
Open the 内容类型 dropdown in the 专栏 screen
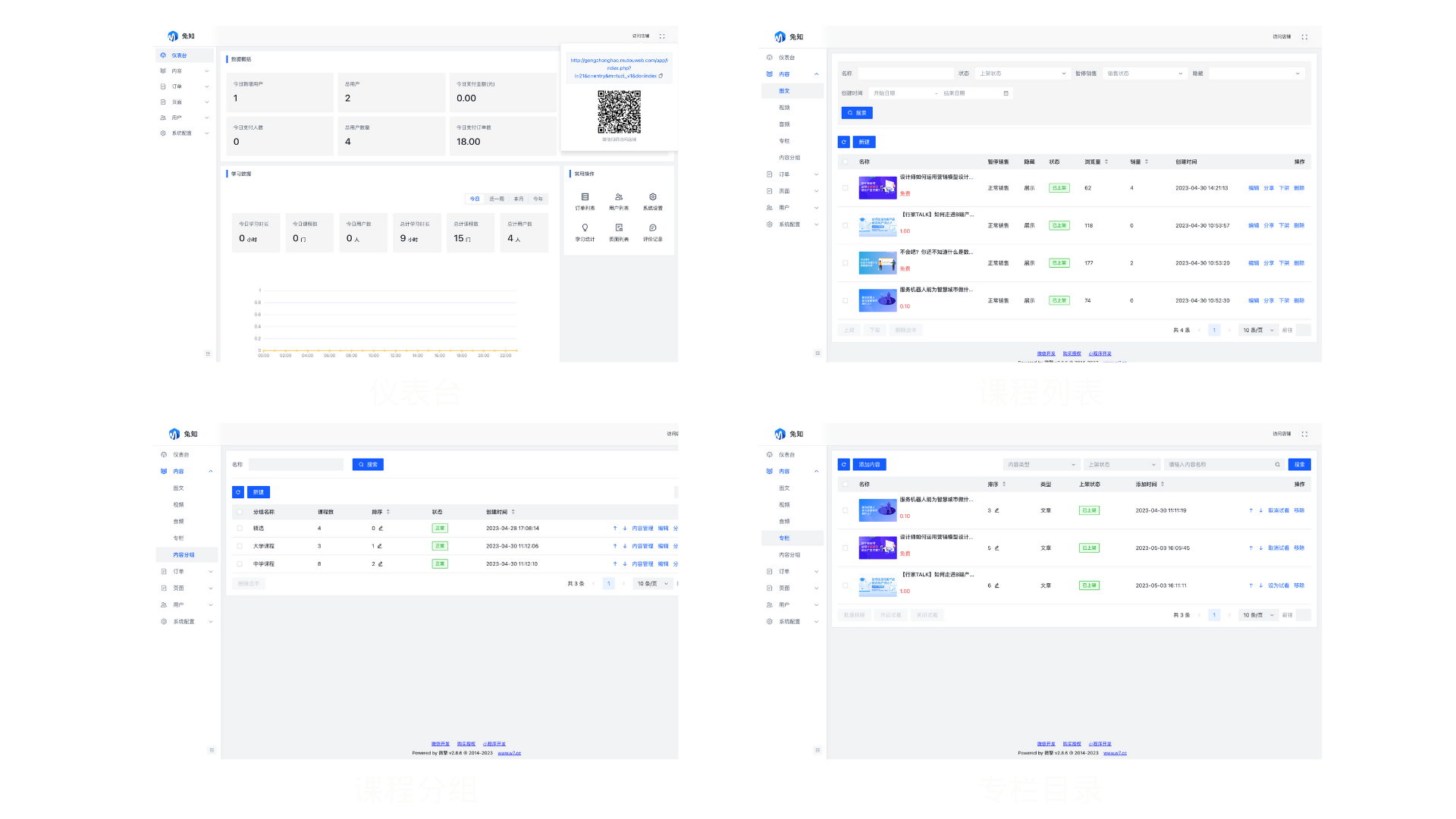click(x=1041, y=465)
